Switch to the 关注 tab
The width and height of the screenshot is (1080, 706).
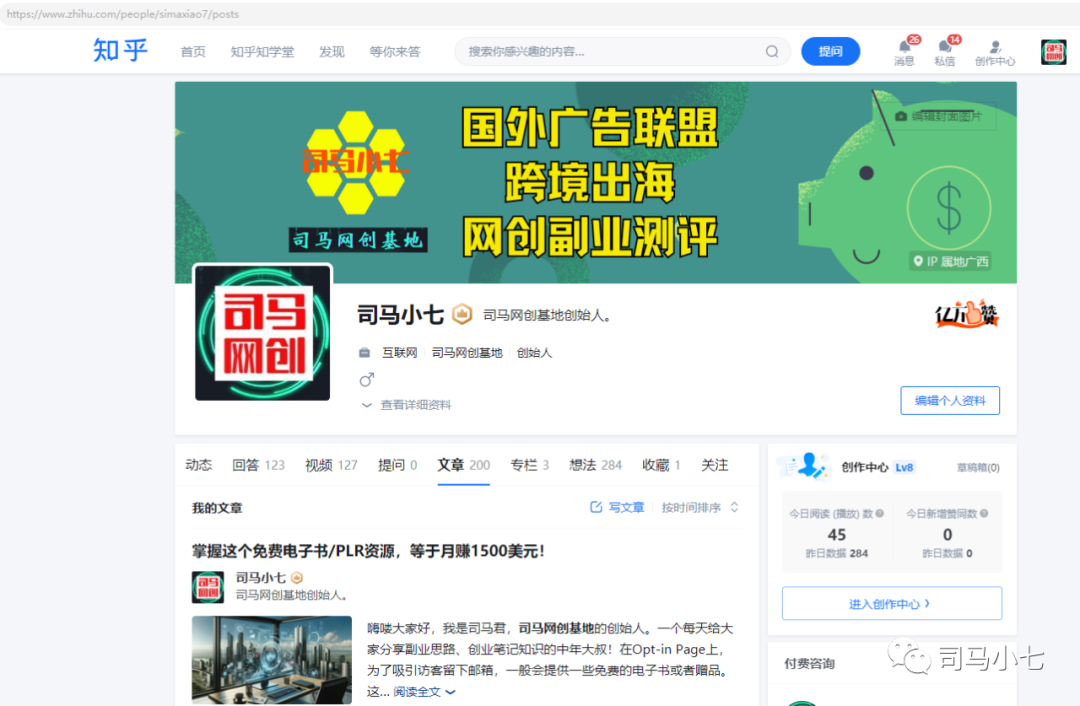click(x=714, y=465)
